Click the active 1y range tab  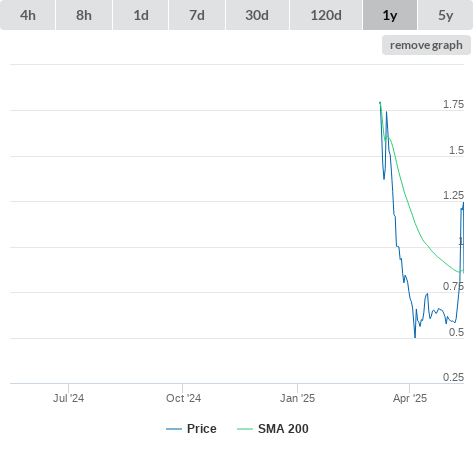tap(390, 15)
